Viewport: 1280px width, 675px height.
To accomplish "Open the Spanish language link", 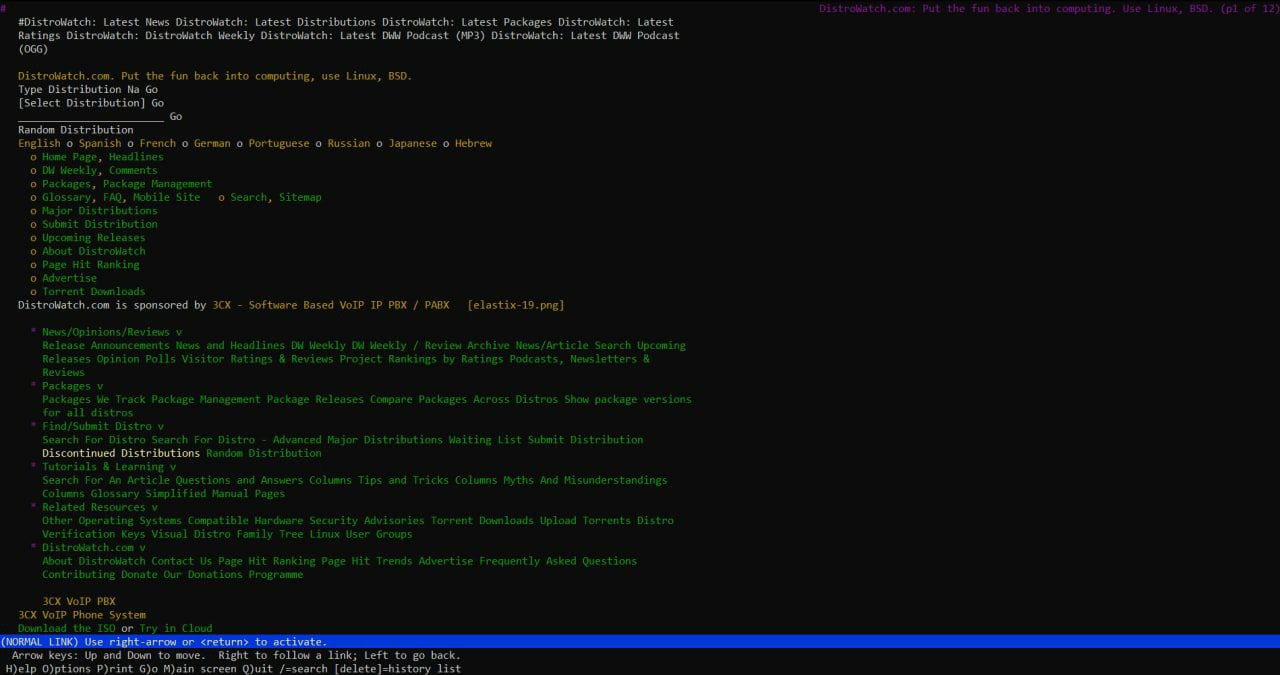I will pos(100,143).
